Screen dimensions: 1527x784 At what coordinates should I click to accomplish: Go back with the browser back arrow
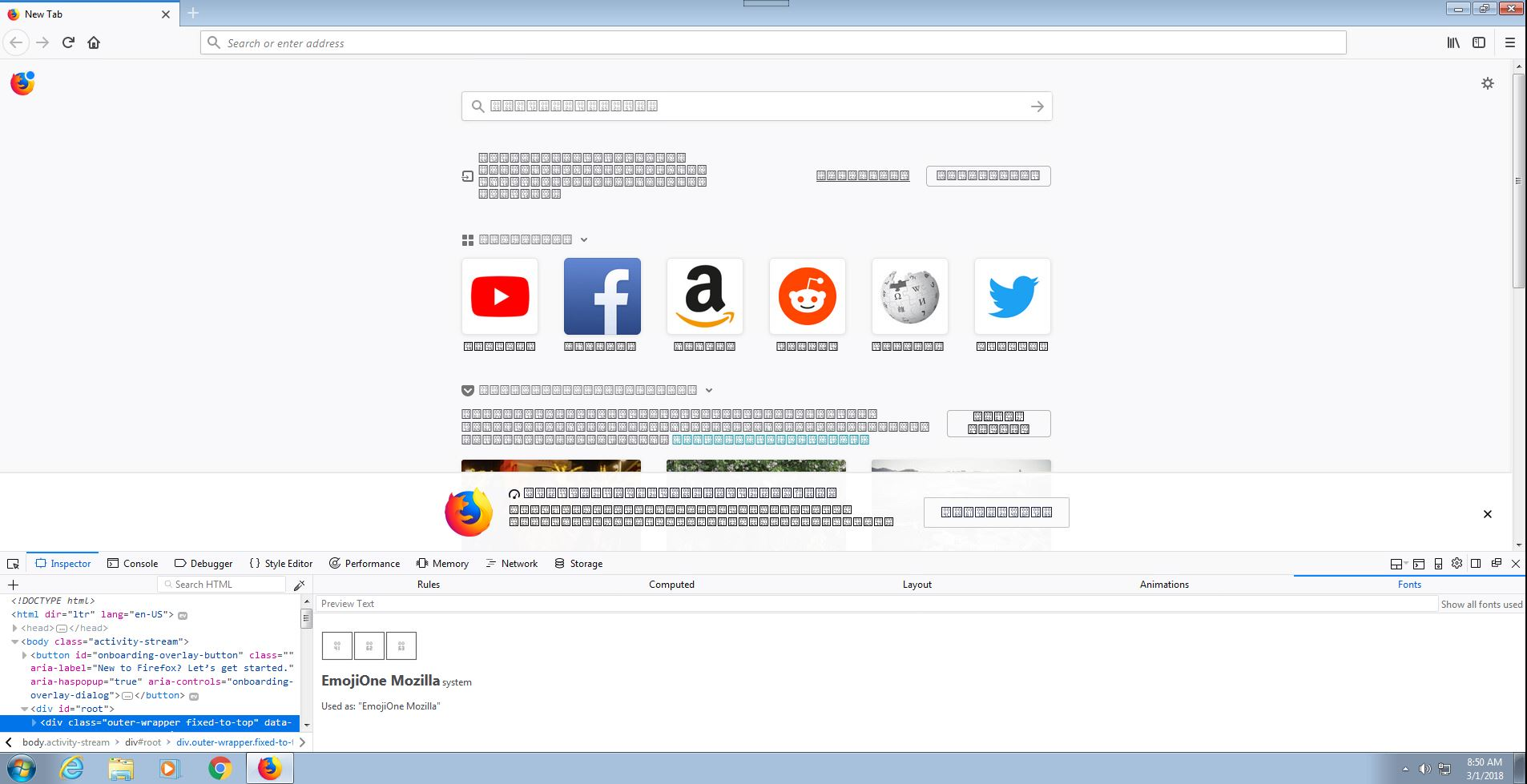pos(16,42)
